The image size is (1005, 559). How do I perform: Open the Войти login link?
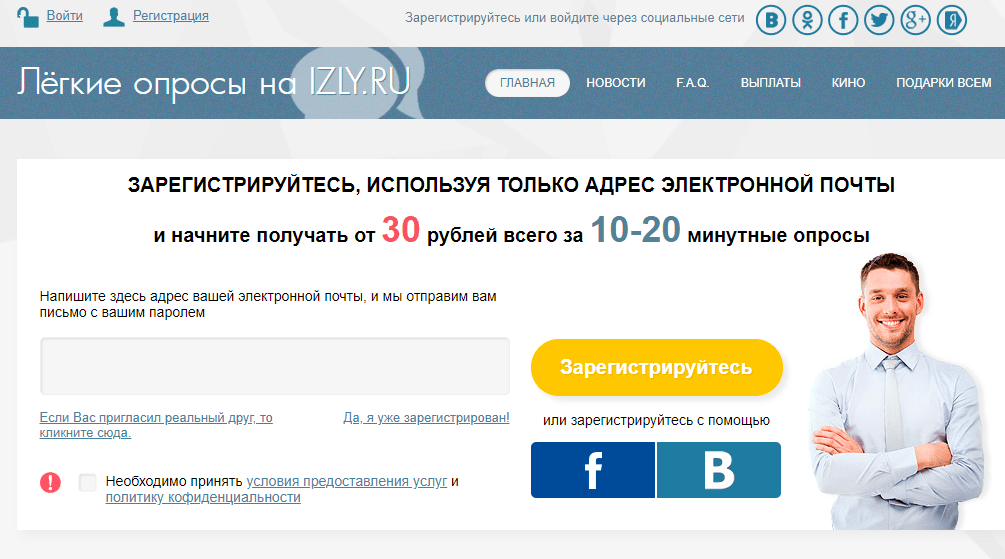tap(65, 16)
